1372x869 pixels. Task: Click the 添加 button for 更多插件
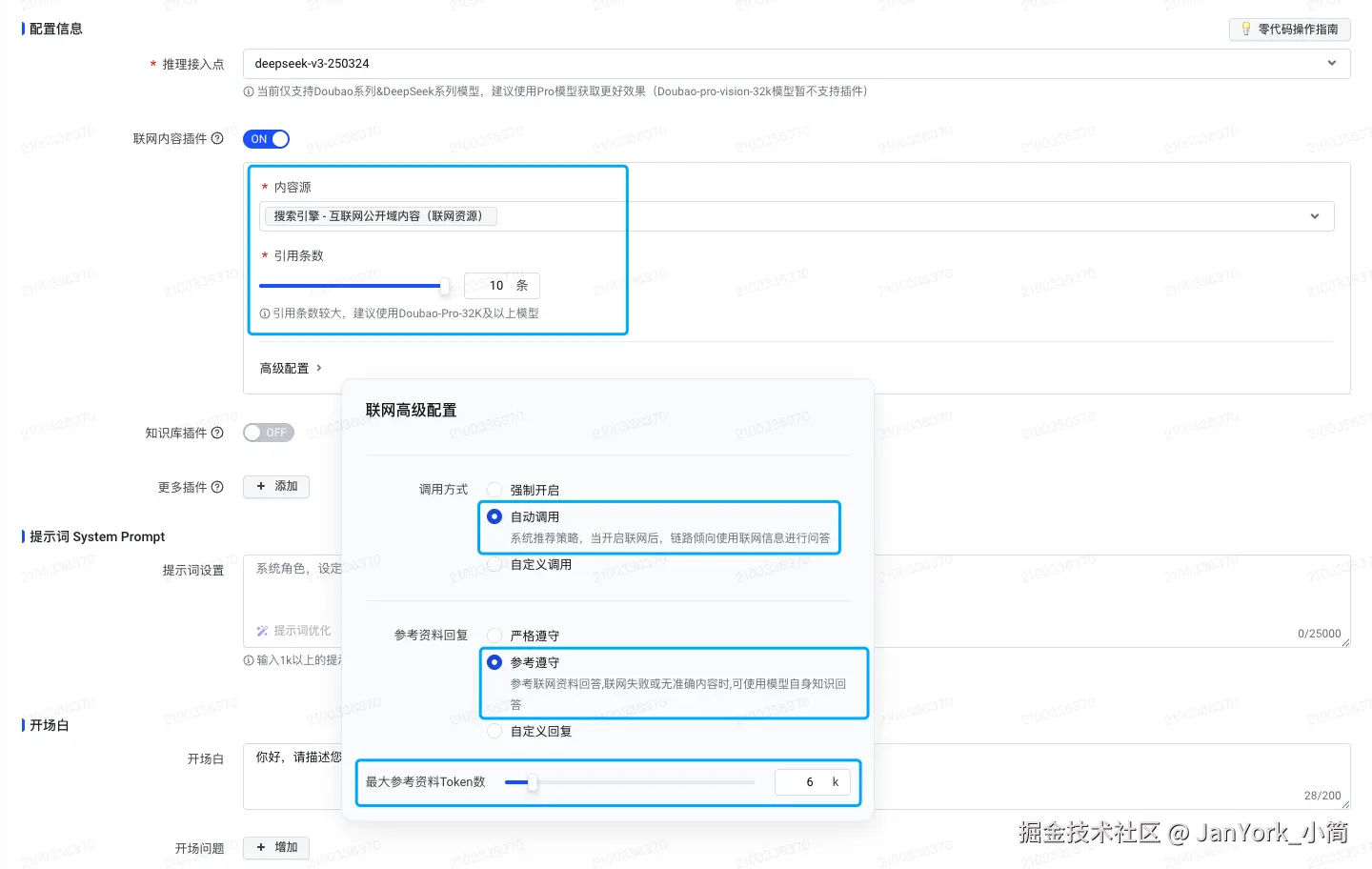(x=276, y=486)
